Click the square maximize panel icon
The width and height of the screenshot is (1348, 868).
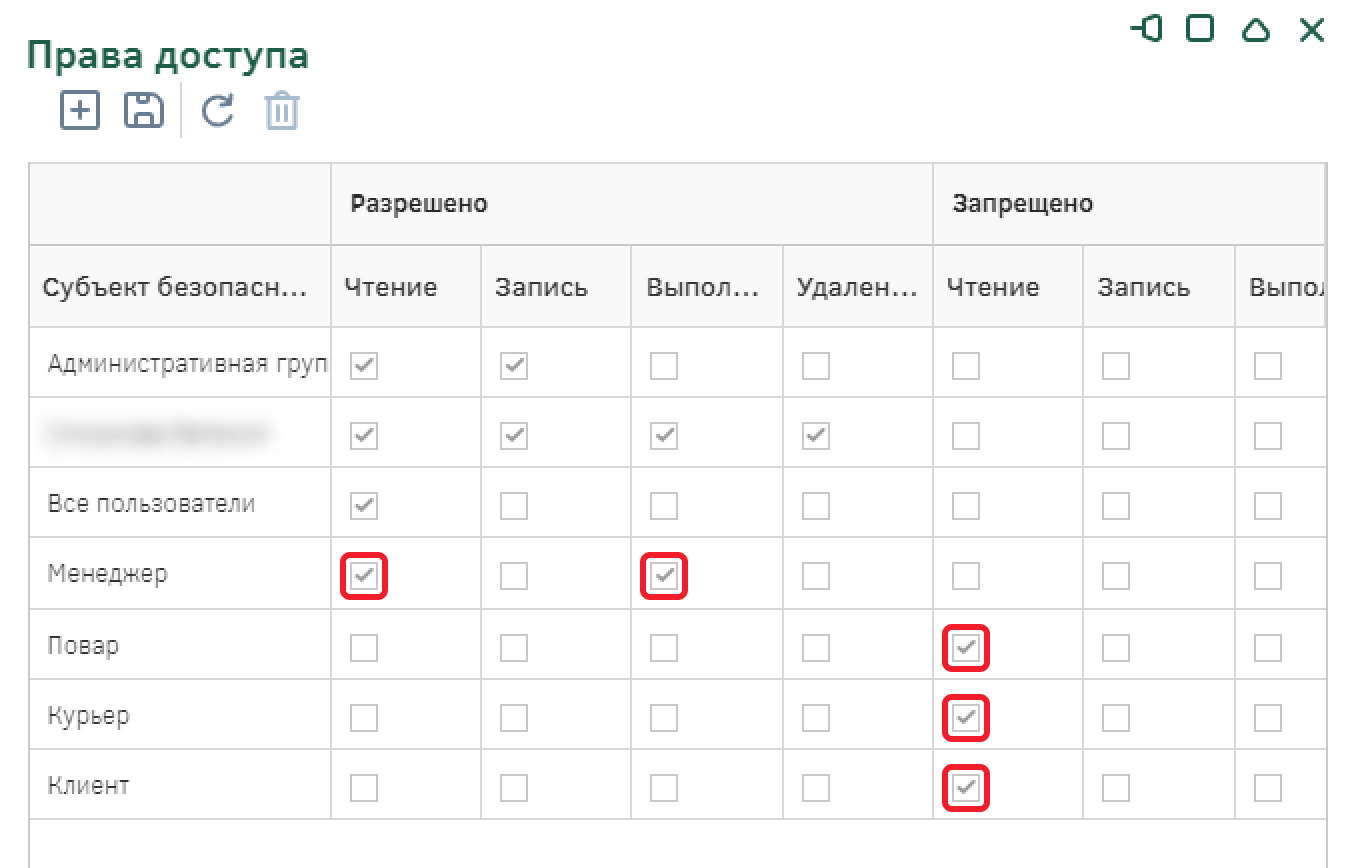pyautogui.click(x=1200, y=29)
